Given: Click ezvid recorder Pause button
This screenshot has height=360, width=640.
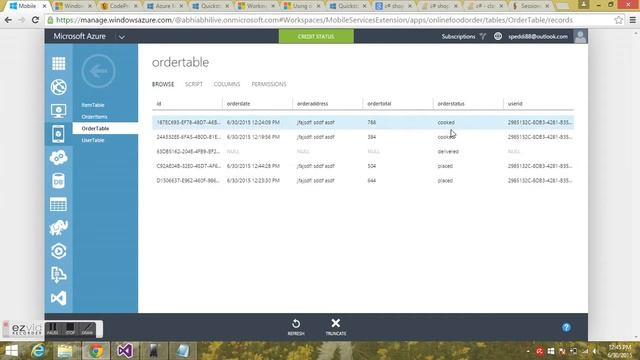Looking at the screenshot, I should tap(52, 329).
